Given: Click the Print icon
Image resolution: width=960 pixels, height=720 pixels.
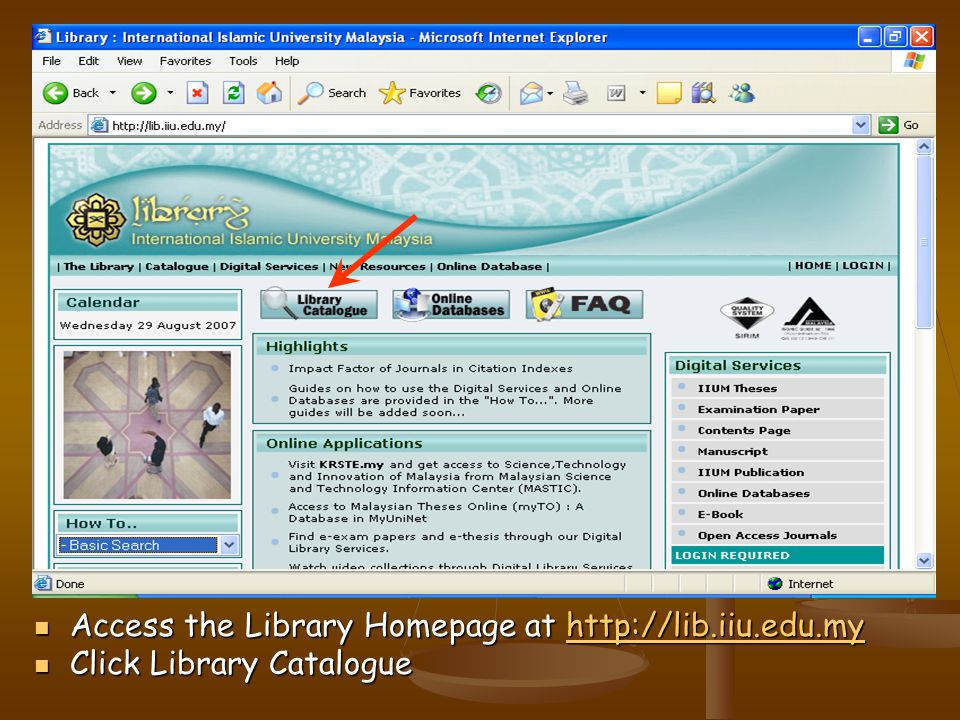Looking at the screenshot, I should [x=576, y=93].
